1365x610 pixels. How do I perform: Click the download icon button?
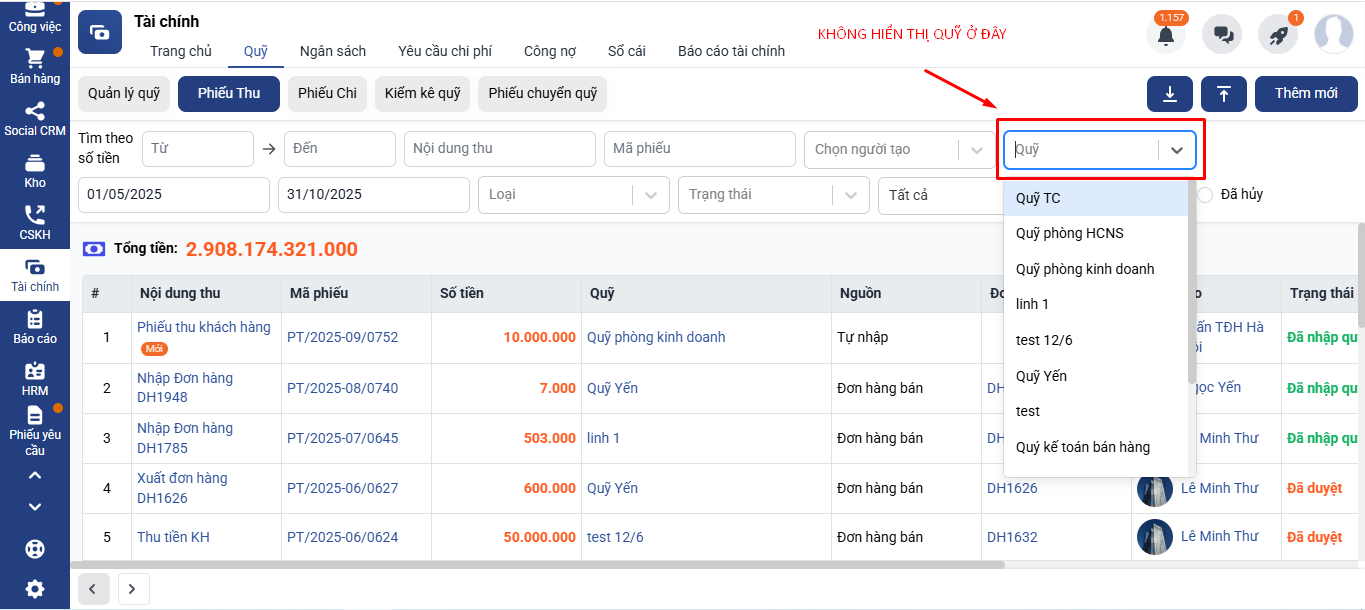[x=1170, y=94]
